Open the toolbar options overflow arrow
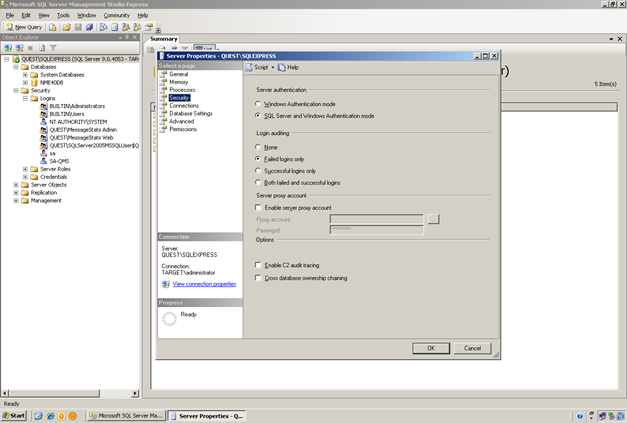 click(158, 30)
